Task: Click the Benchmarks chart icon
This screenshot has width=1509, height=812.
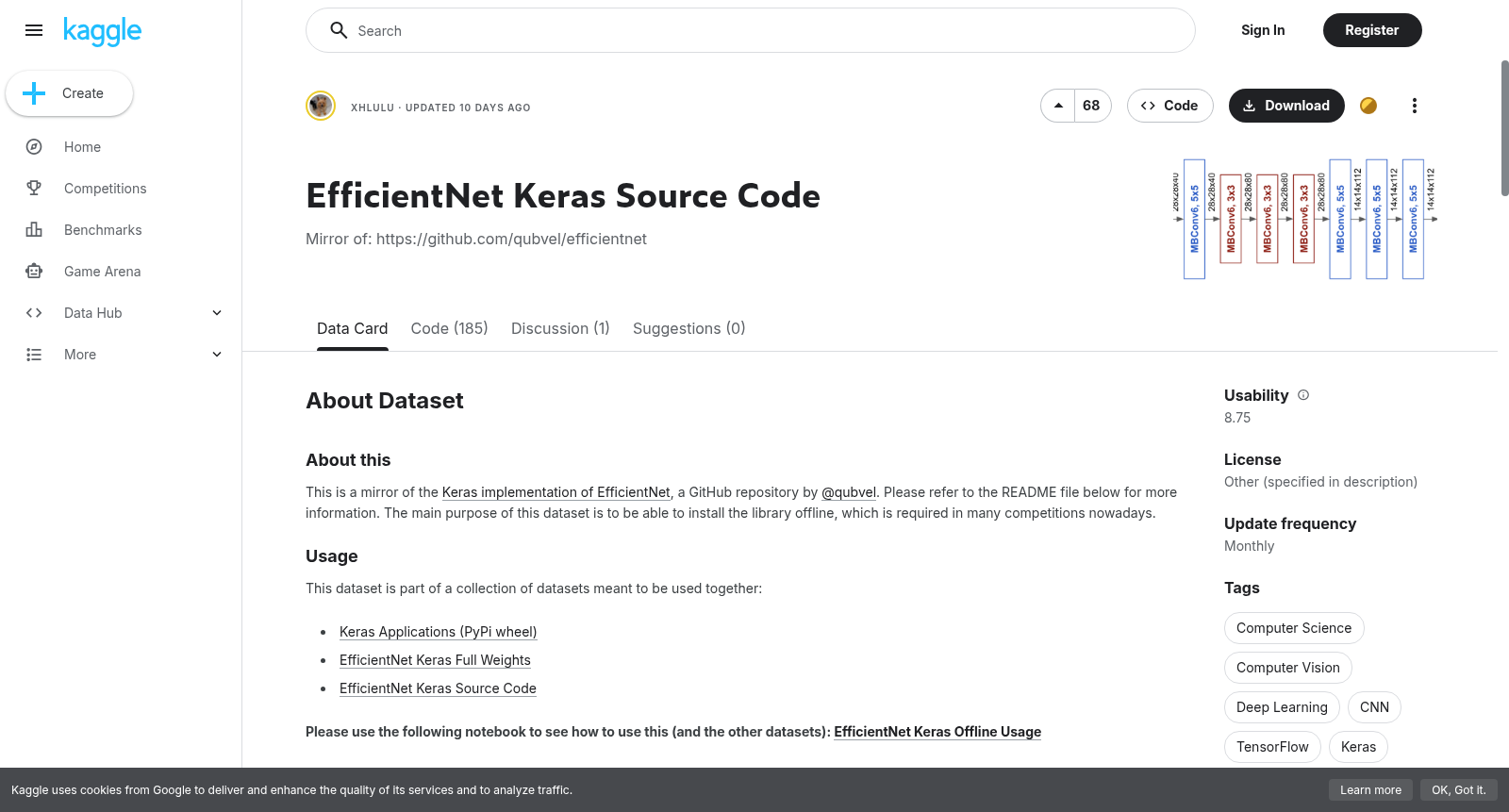Action: (34, 230)
